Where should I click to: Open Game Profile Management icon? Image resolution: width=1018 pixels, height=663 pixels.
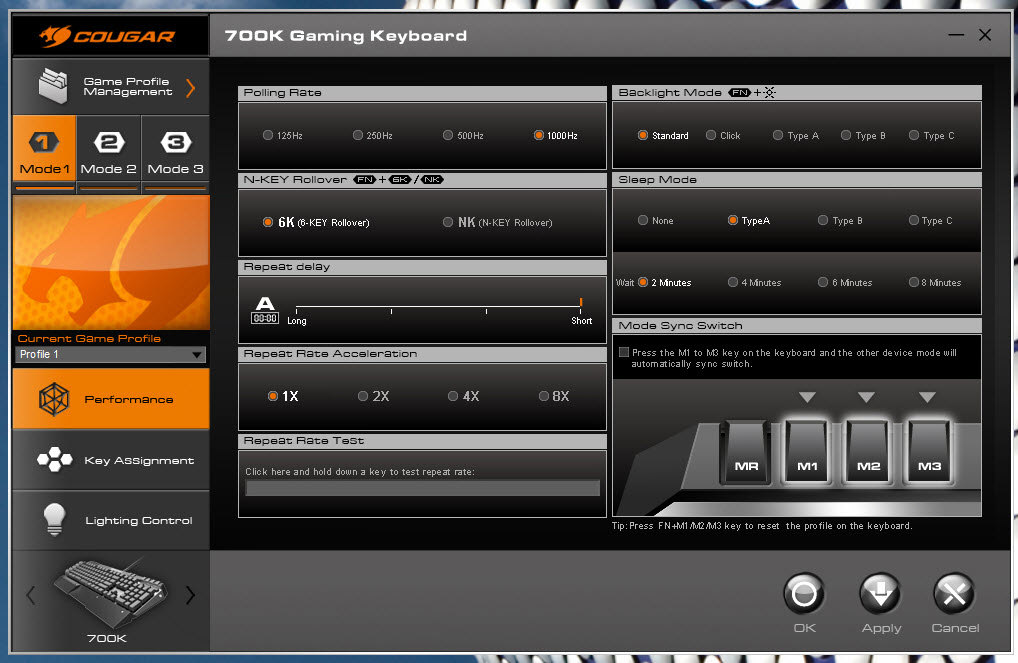click(x=53, y=86)
